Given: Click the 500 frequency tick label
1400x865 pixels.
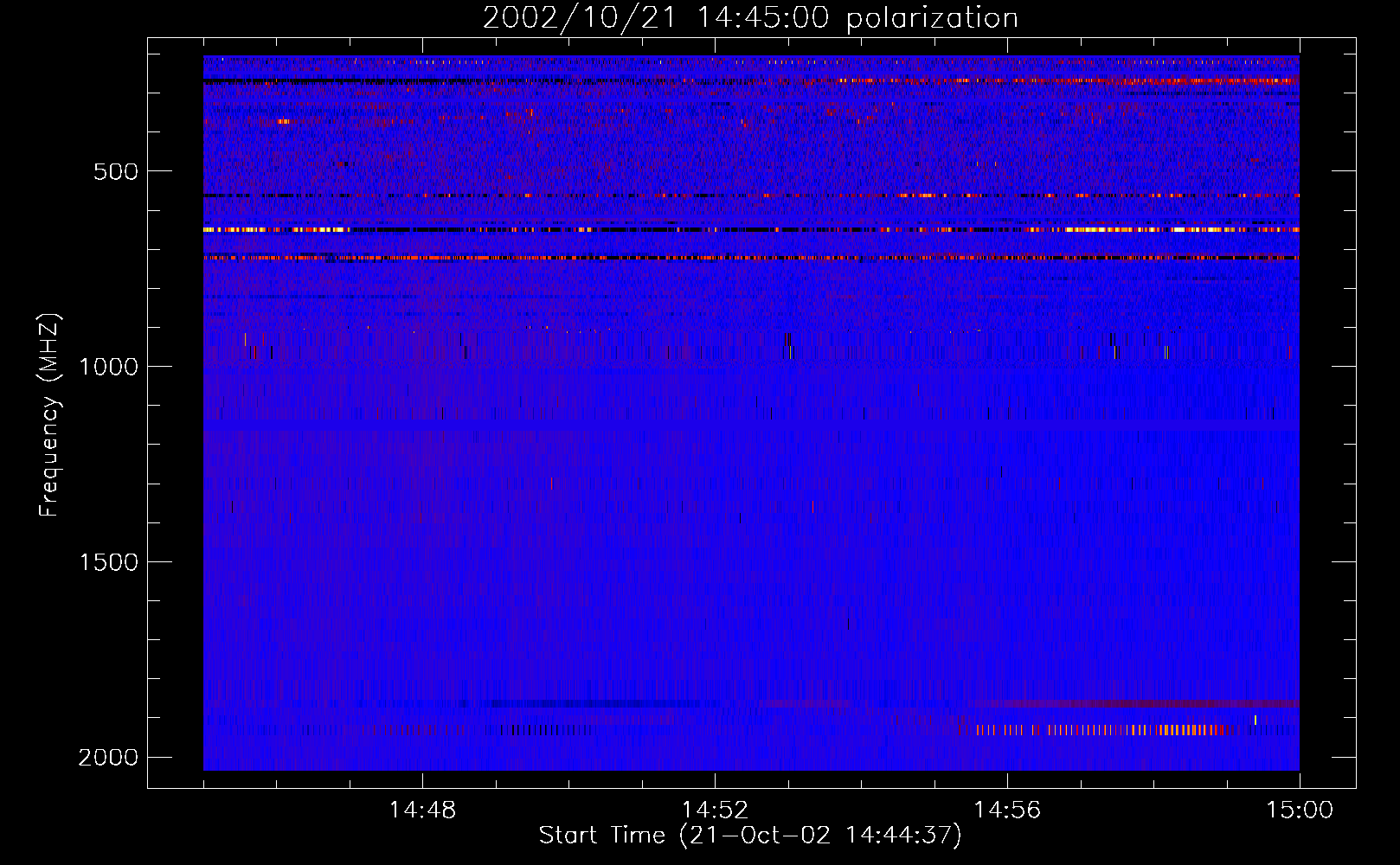Looking at the screenshot, I should tap(116, 171).
